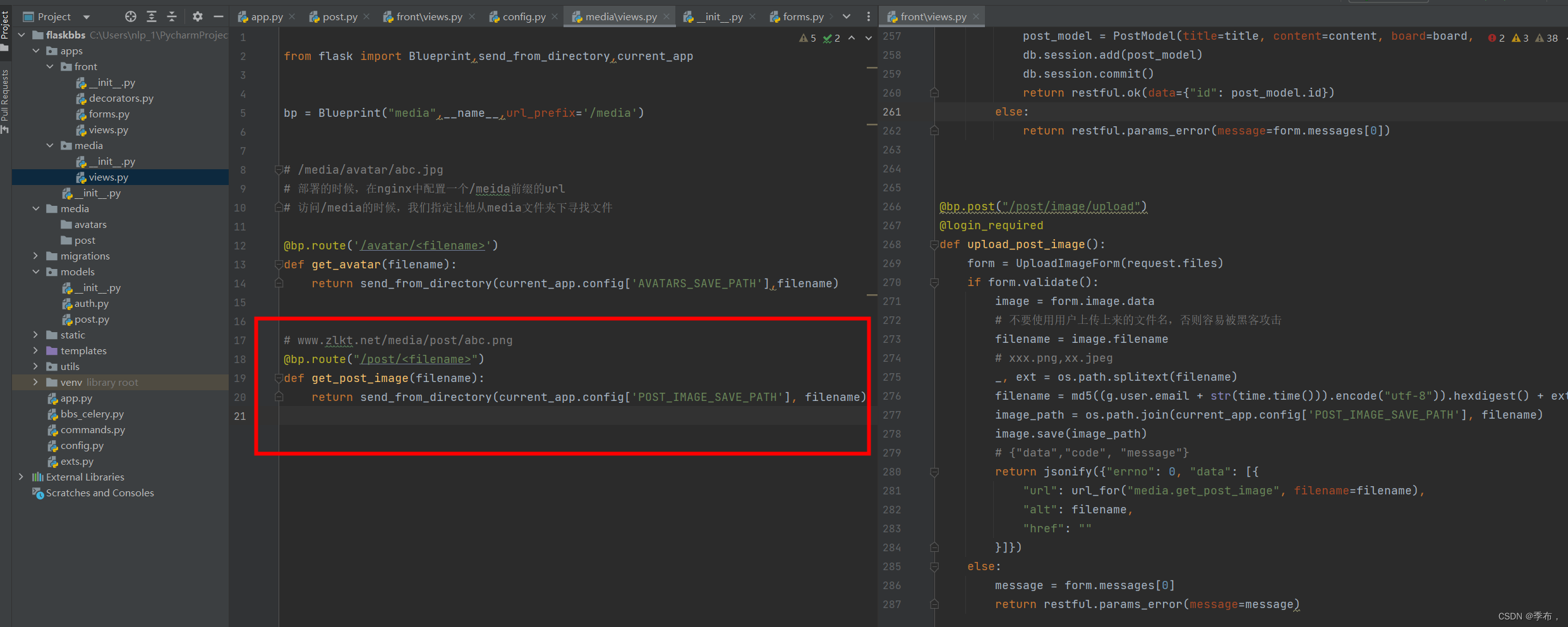Expand the migrations folder
The width and height of the screenshot is (1568, 627).
coord(36,256)
